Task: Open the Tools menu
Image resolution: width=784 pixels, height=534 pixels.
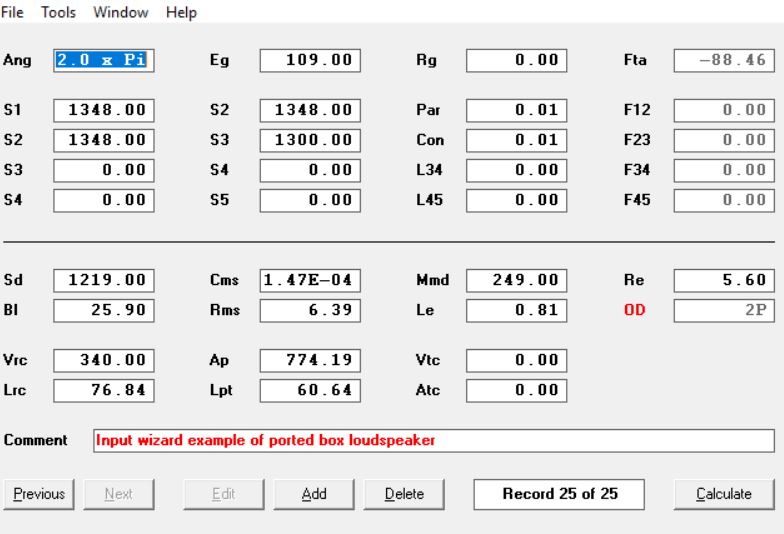Action: pyautogui.click(x=58, y=12)
